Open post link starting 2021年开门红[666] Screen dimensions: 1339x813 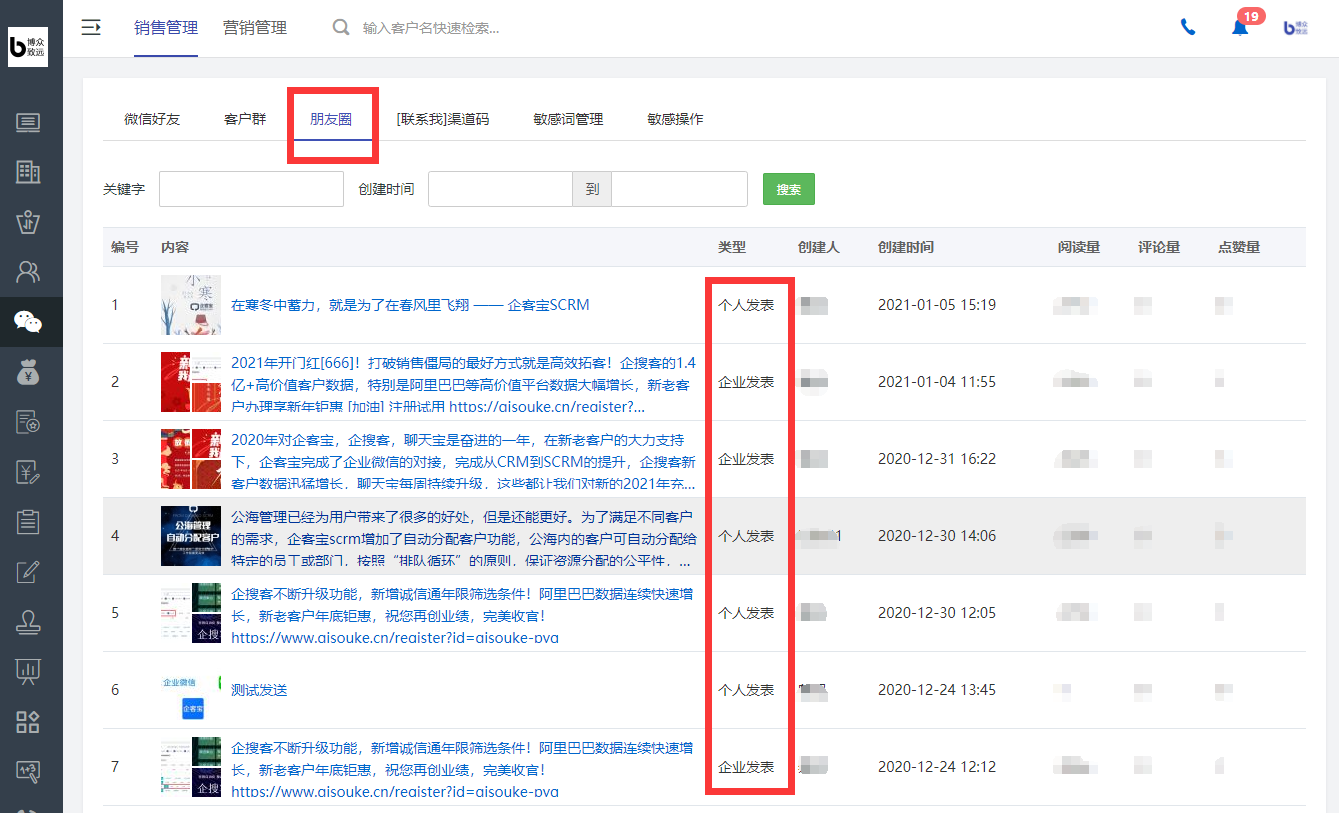click(463, 384)
